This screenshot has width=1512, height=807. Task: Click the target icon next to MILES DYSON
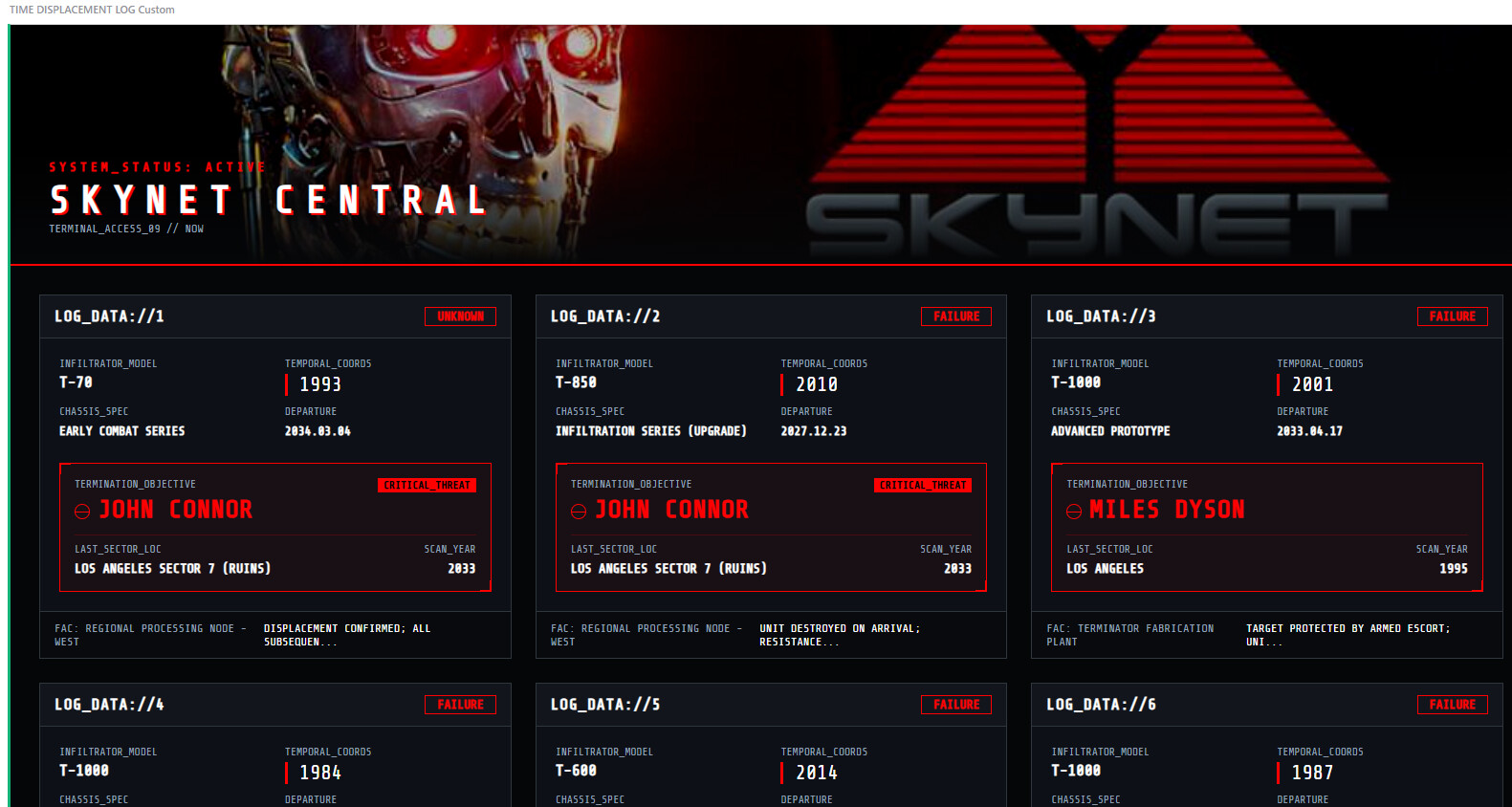pyautogui.click(x=1074, y=512)
